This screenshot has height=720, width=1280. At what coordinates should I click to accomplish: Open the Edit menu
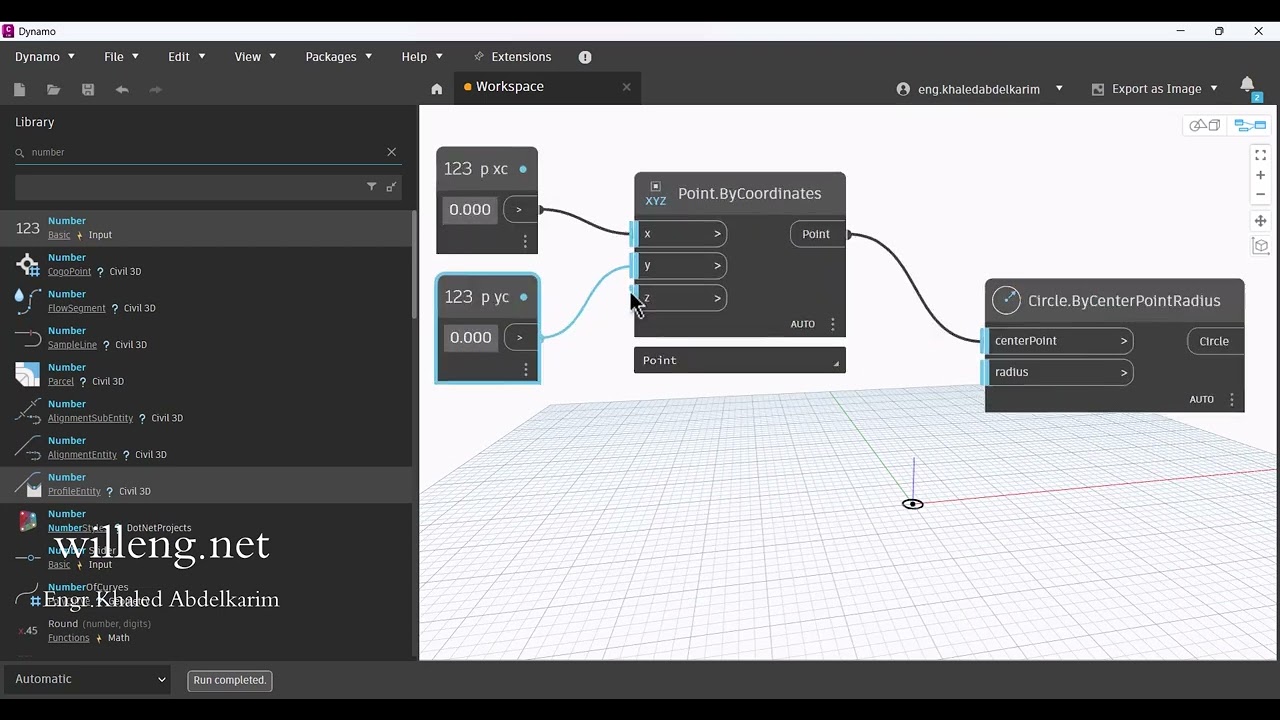click(186, 57)
